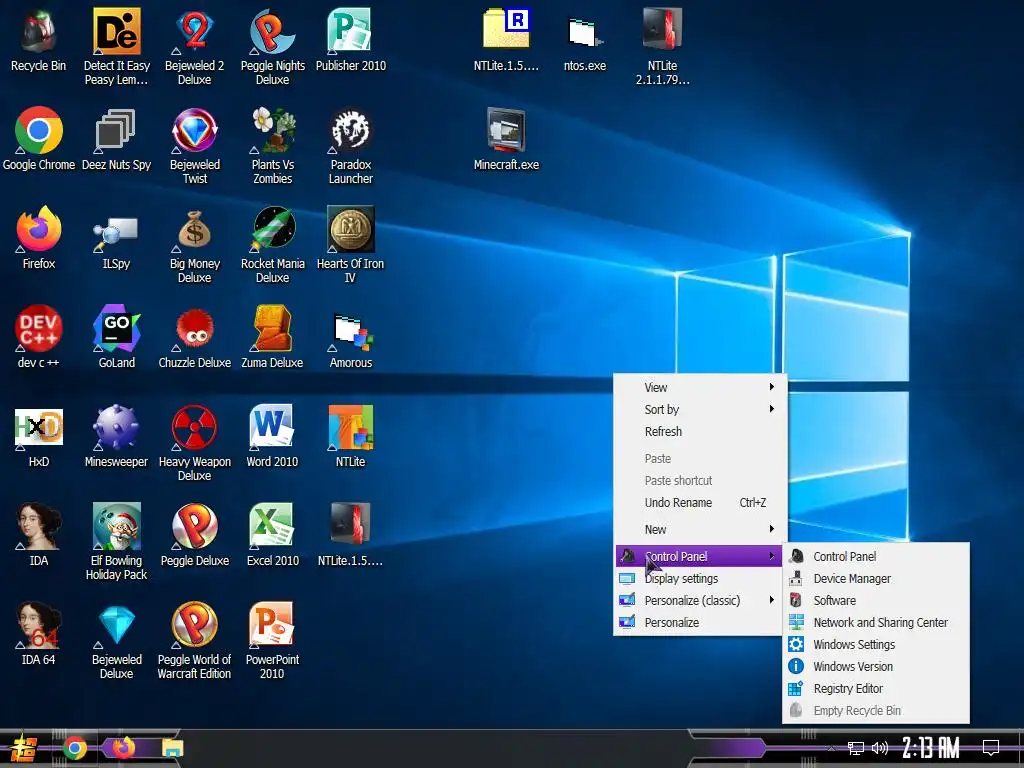Image resolution: width=1024 pixels, height=768 pixels.
Task: Click the Start button on taskbar
Action: [x=24, y=748]
